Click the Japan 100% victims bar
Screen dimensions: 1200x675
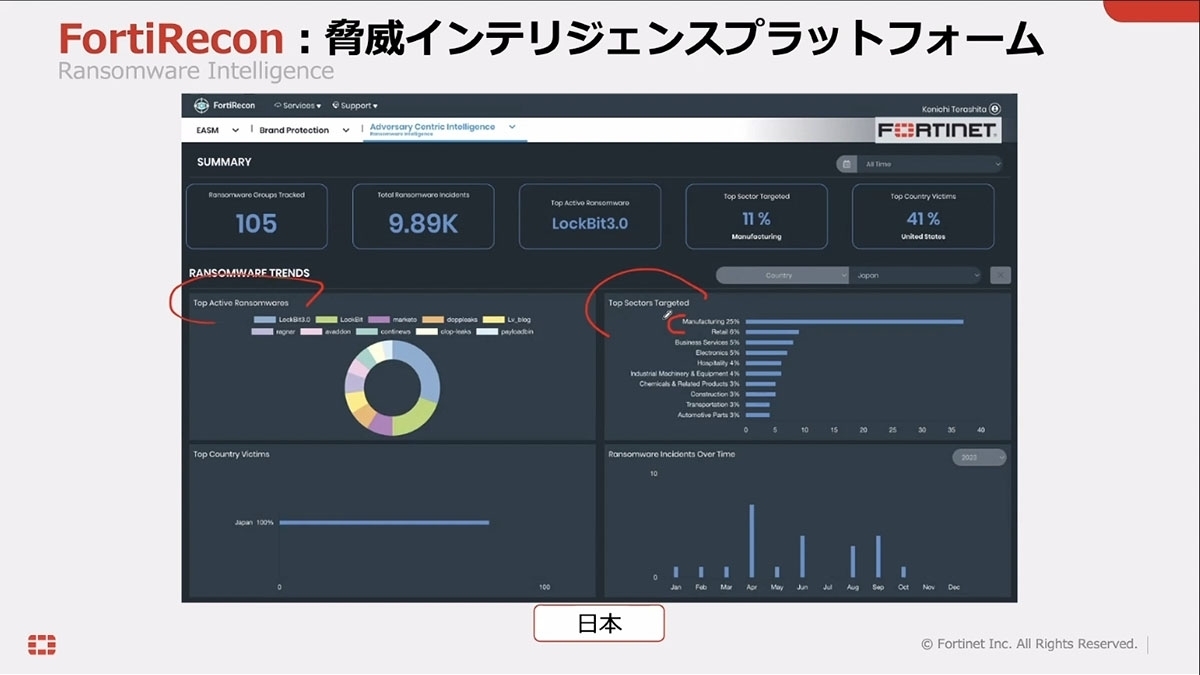(x=384, y=522)
